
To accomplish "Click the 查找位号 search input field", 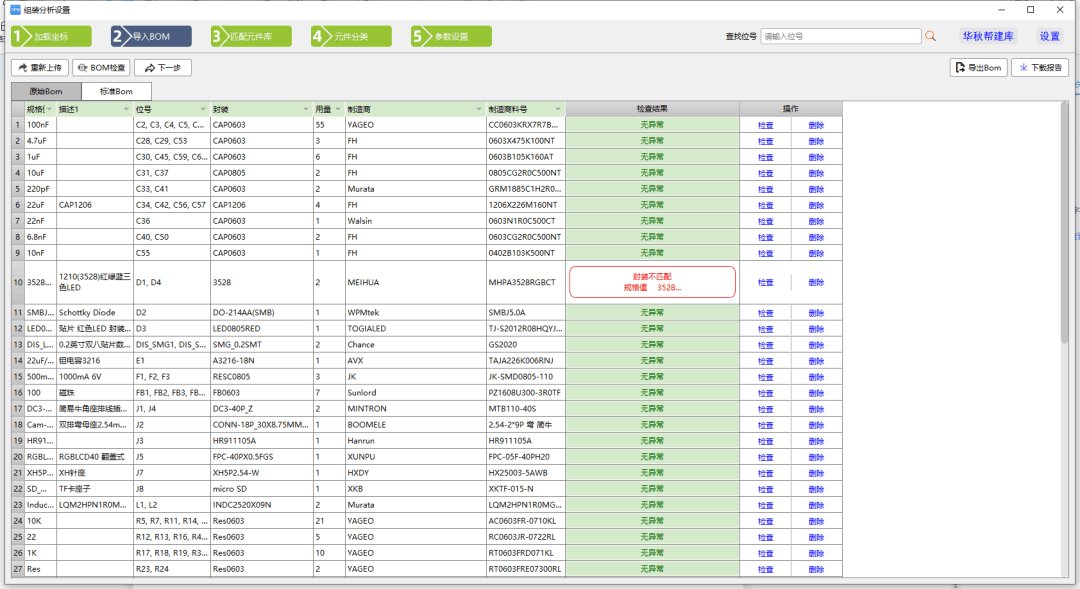I will [840, 36].
